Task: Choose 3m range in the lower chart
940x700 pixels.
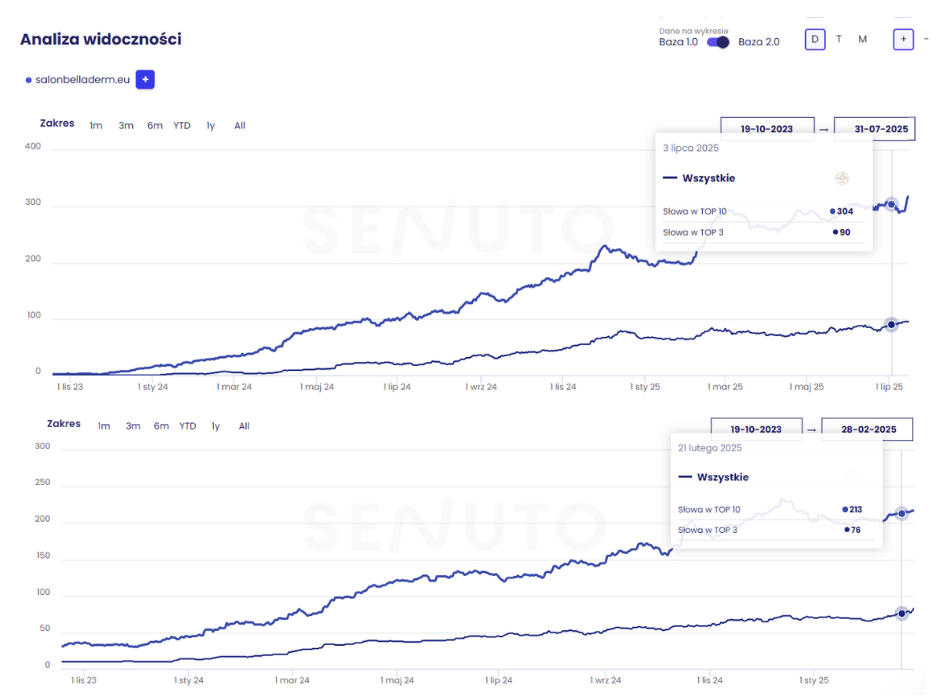Action: 133,426
